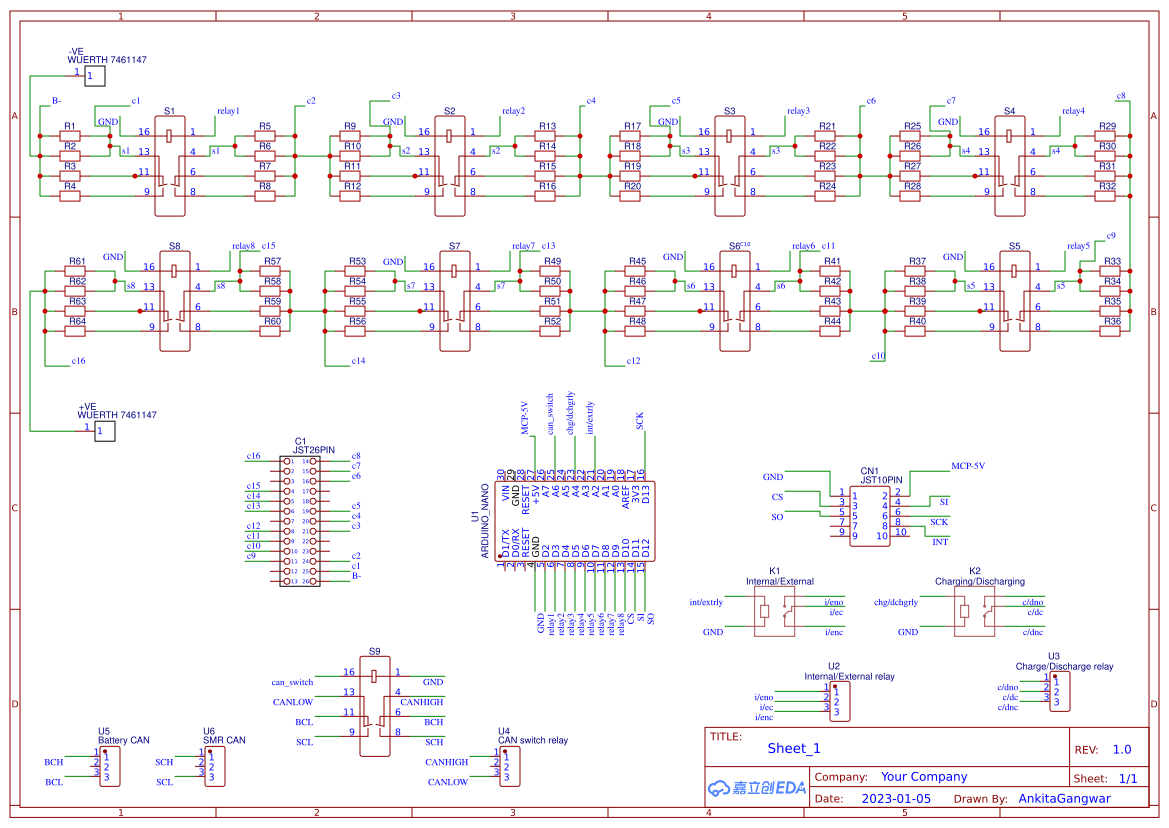1169x828 pixels.
Task: Click the REV 1.0 field
Action: point(1121,747)
